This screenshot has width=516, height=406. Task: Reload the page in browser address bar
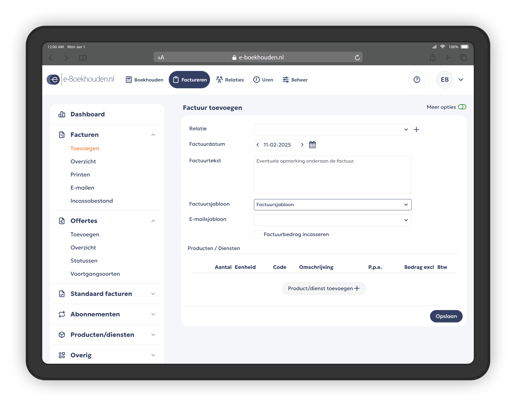(357, 57)
